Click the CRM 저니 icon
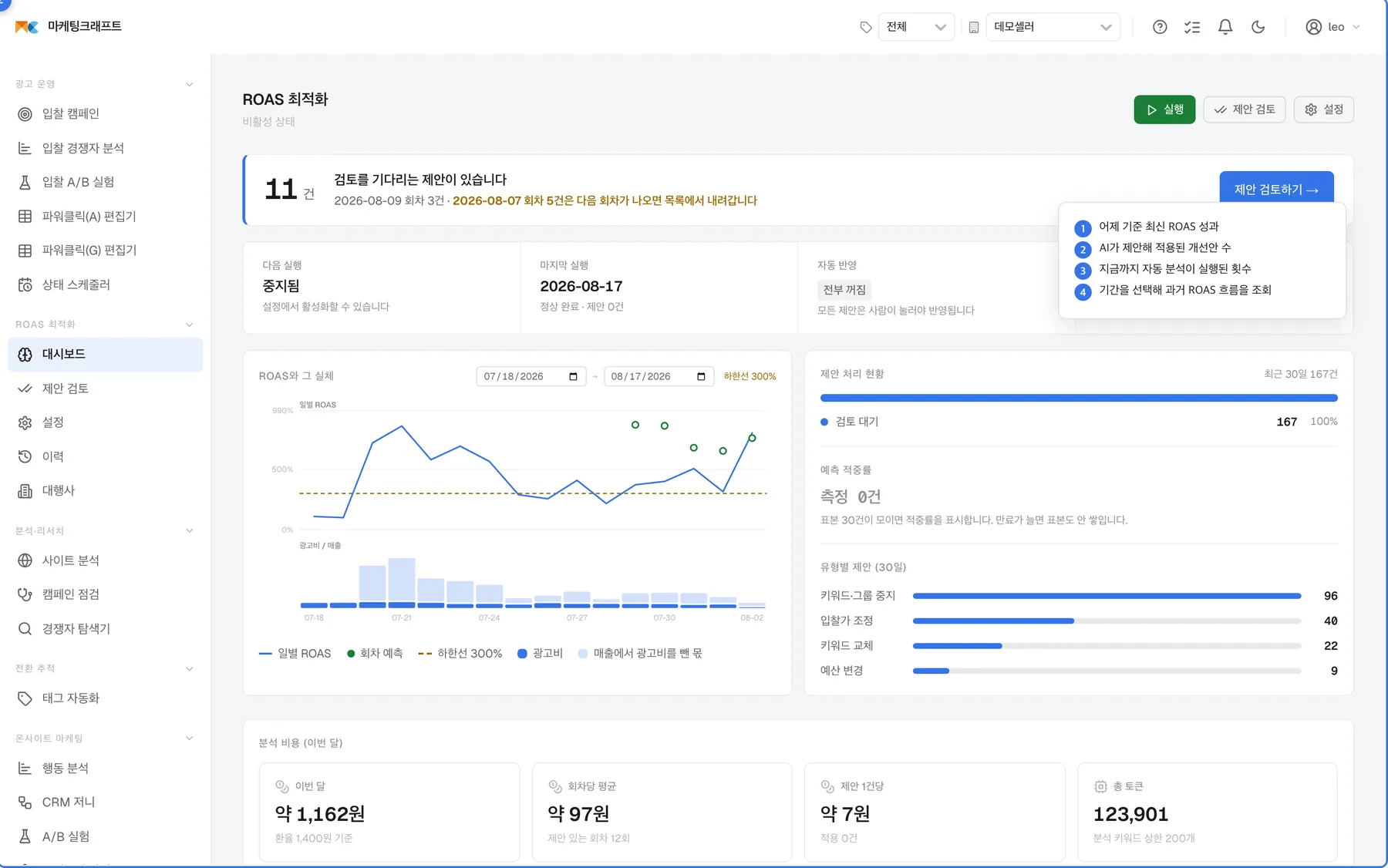 tap(25, 802)
